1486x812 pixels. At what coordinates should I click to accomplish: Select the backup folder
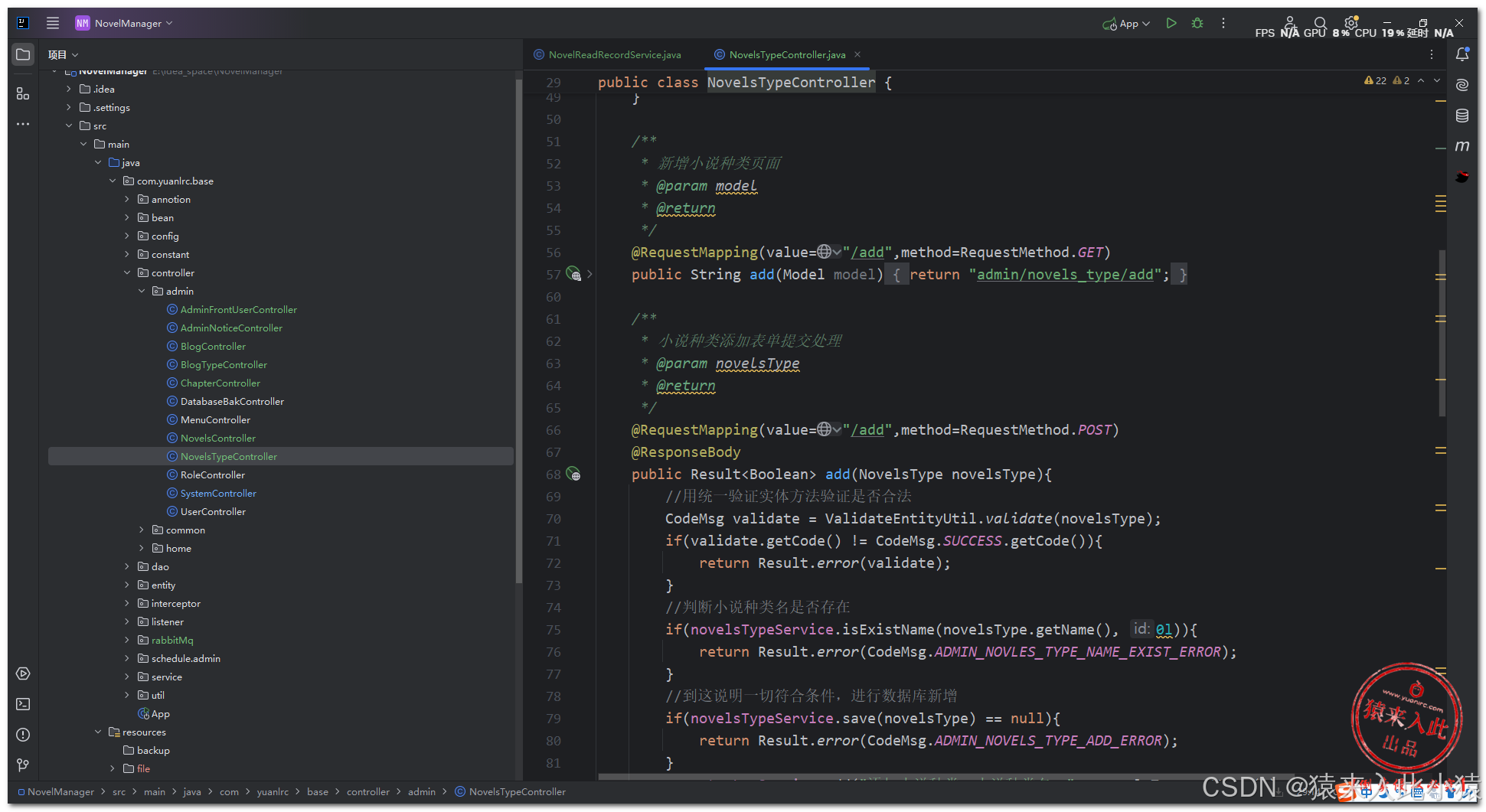(147, 750)
